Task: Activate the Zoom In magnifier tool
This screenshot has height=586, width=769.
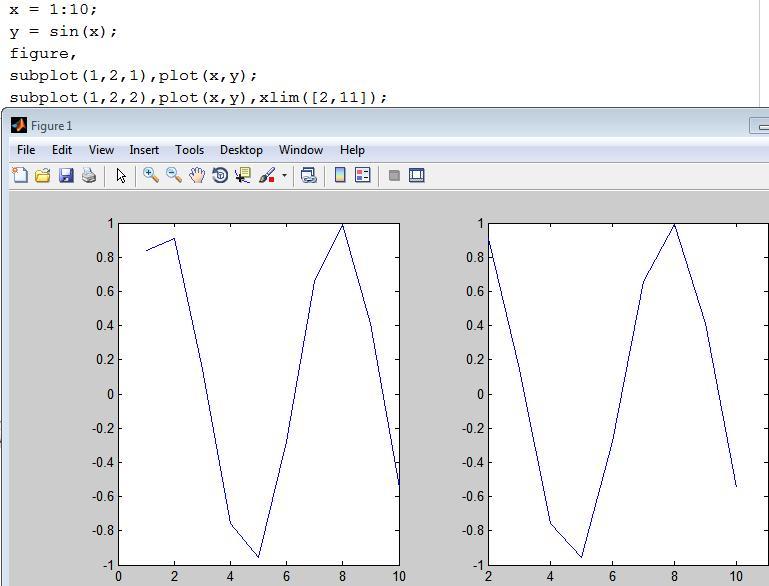Action: click(x=151, y=175)
